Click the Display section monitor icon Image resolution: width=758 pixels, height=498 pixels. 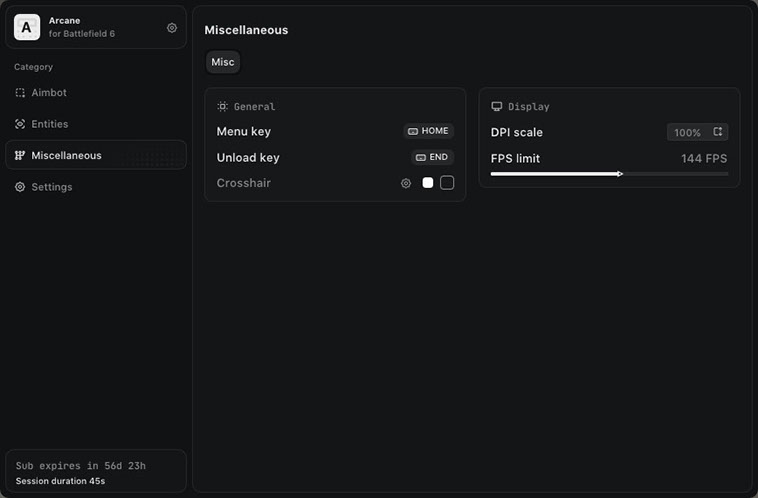coord(496,106)
